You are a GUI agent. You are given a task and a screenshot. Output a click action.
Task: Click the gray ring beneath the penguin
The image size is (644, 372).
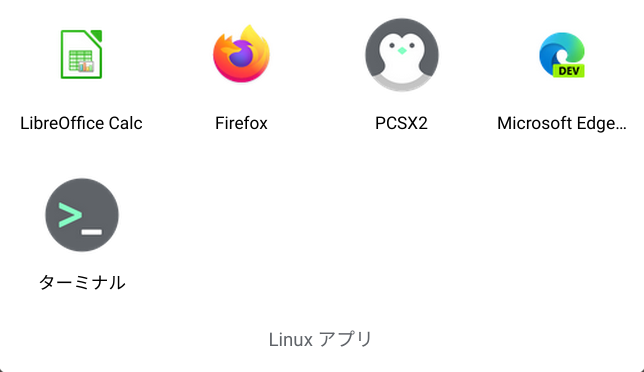(x=402, y=83)
